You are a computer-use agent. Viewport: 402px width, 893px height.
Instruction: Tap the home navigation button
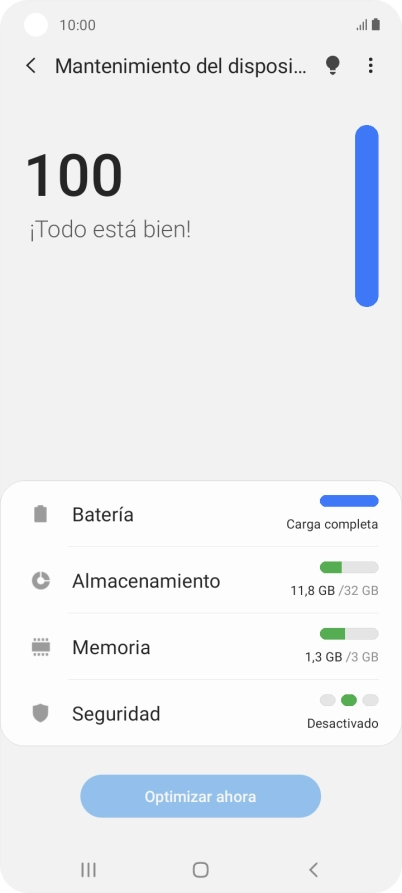point(200,870)
